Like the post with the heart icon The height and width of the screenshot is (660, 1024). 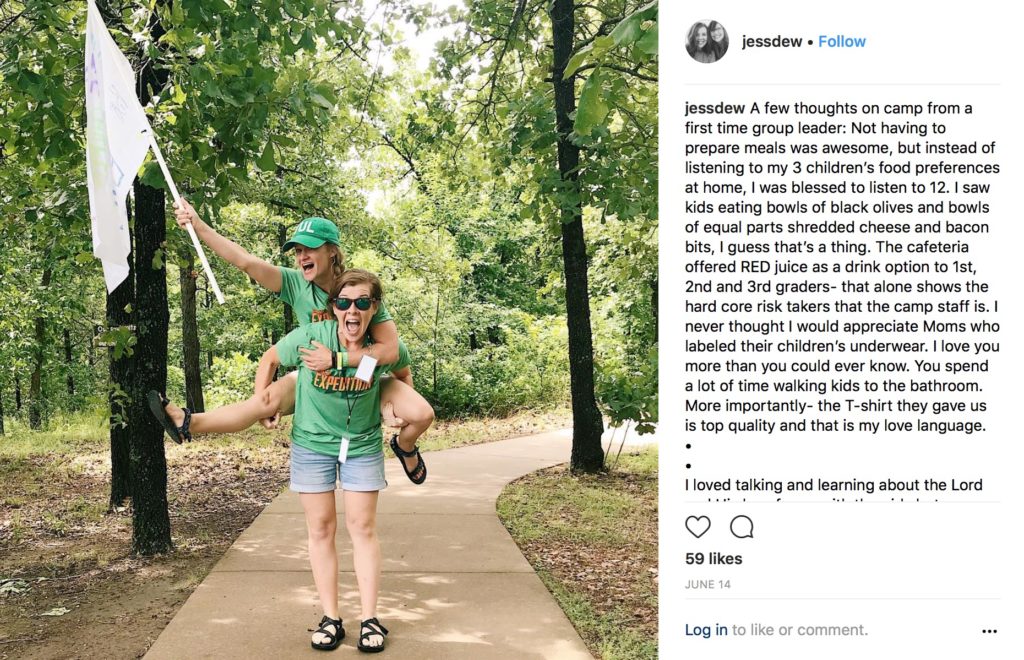tap(697, 526)
